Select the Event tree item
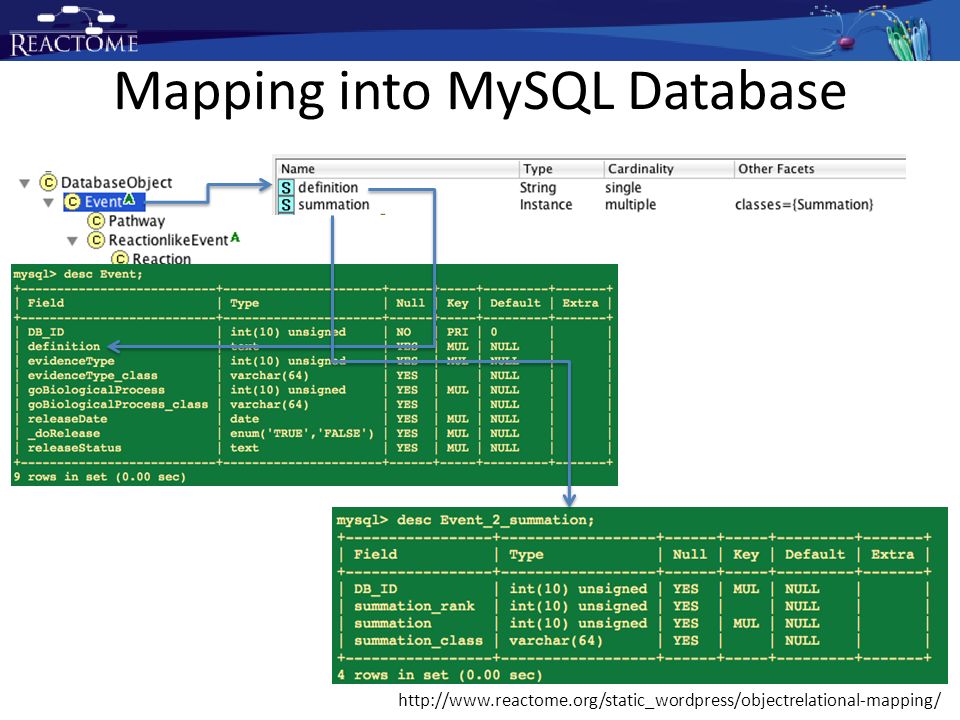 point(104,201)
